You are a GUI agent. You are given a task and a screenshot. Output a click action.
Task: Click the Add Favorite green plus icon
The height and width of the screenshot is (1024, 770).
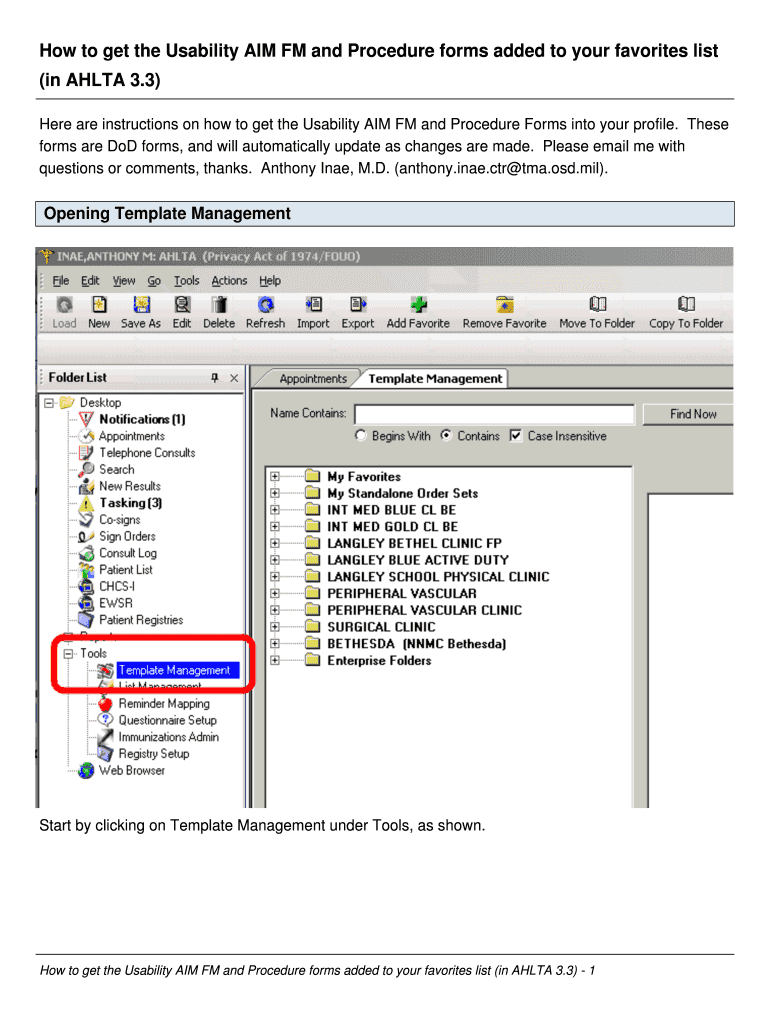419,305
